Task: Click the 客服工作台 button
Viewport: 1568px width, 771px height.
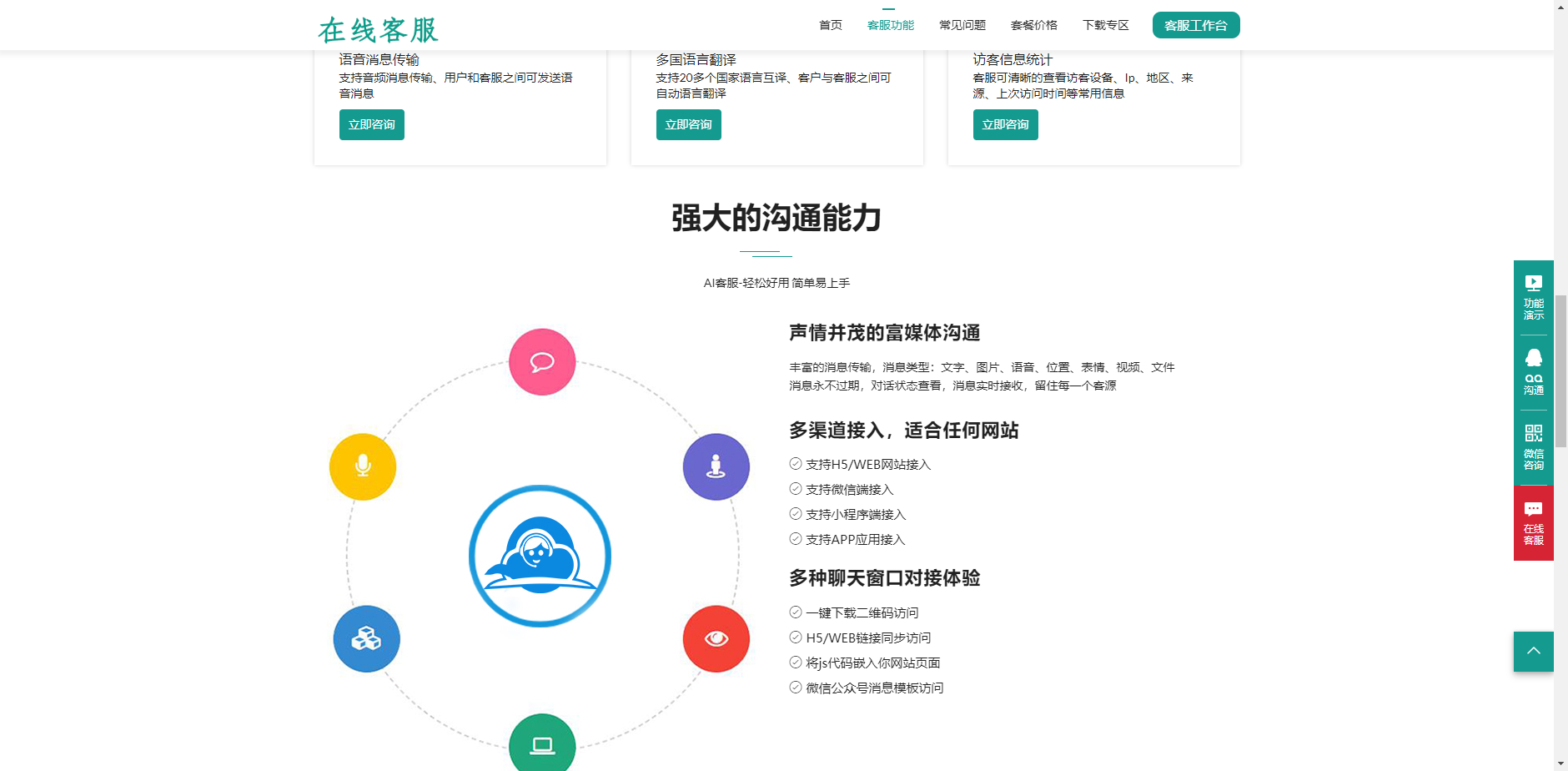Action: tap(1195, 25)
